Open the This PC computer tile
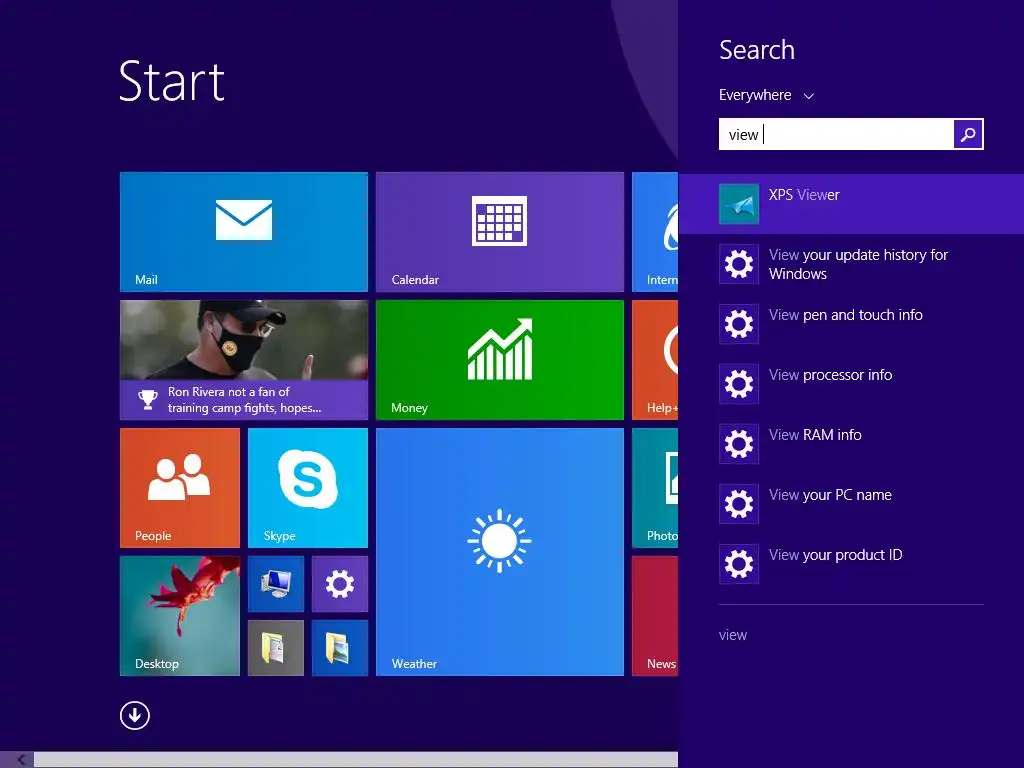1024x768 pixels. pos(276,584)
